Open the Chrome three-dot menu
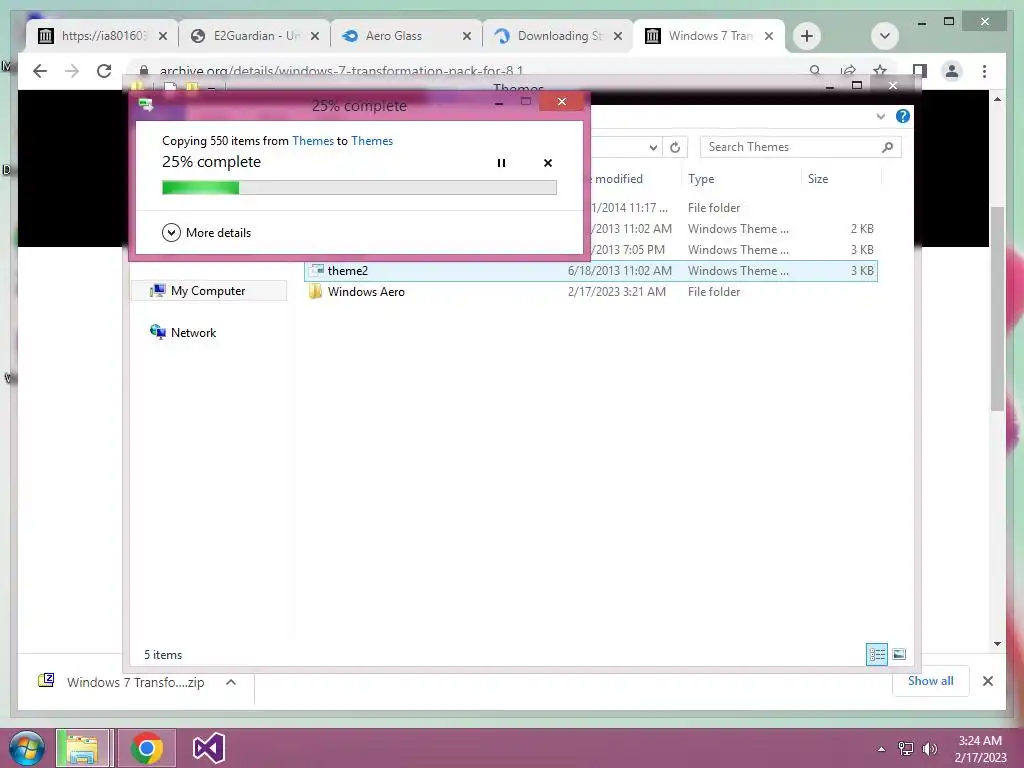 [984, 71]
